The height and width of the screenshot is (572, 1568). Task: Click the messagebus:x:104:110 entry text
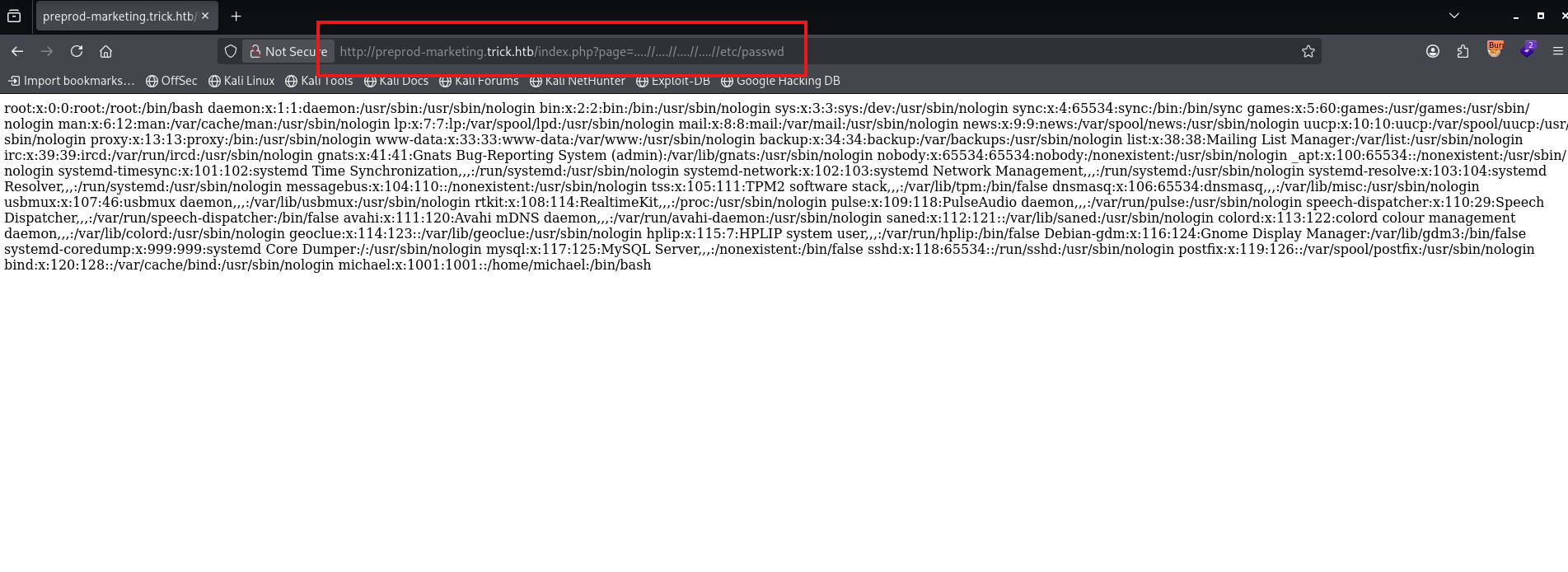[x=466, y=186]
